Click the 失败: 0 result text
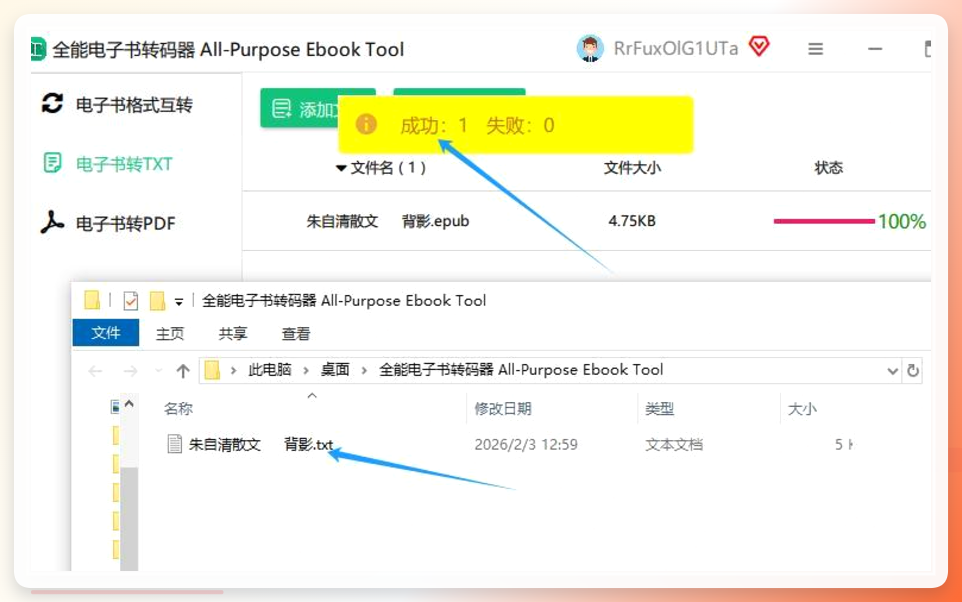962x602 pixels. pyautogui.click(x=520, y=126)
